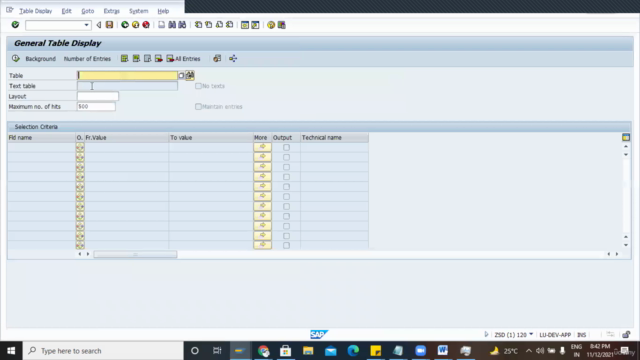Click the second green grid icon in application toolbar
640x360 pixels.
pyautogui.click(x=136, y=59)
